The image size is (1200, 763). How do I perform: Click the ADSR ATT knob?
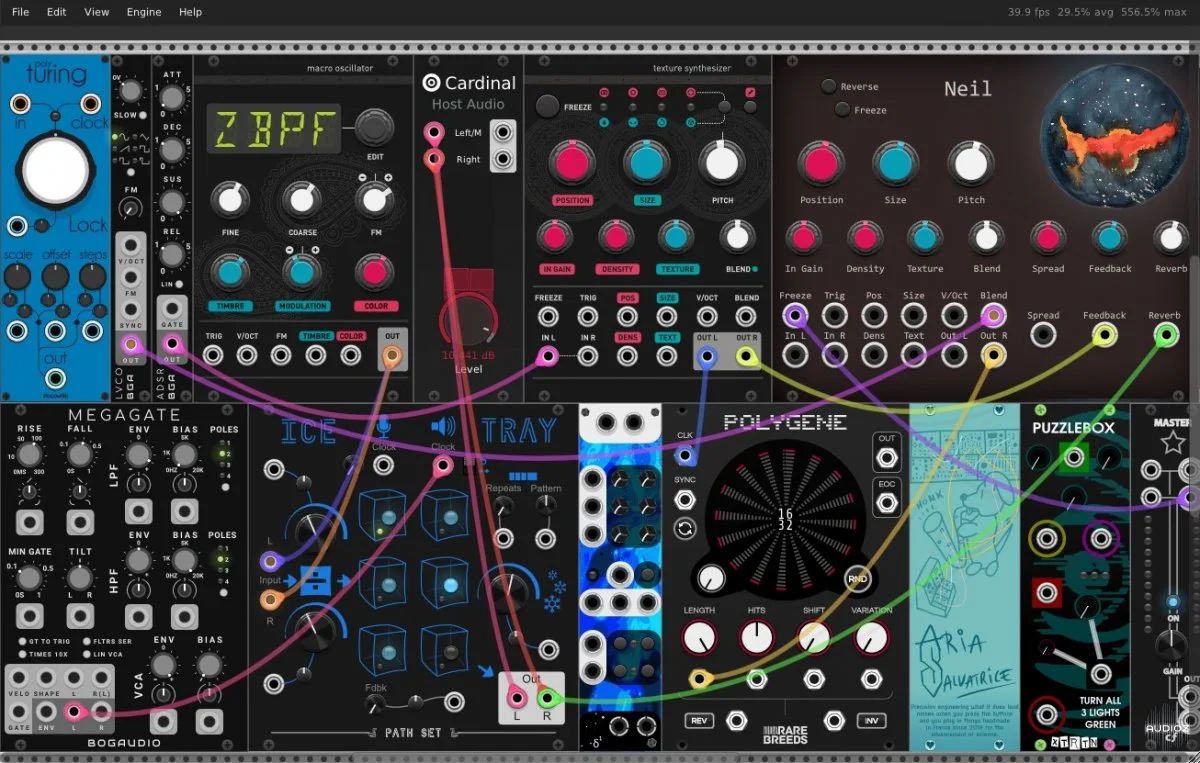[x=172, y=100]
